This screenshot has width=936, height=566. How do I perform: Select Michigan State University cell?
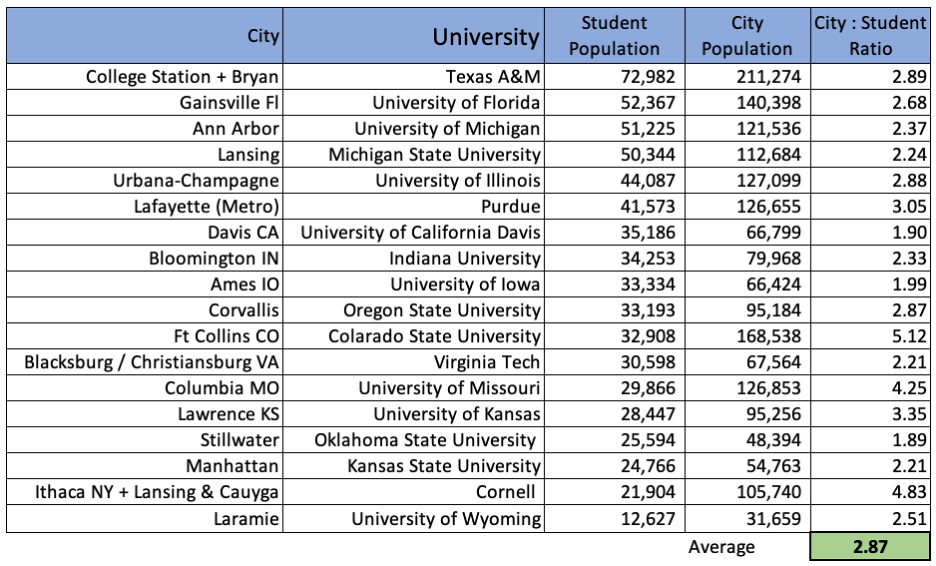click(434, 155)
